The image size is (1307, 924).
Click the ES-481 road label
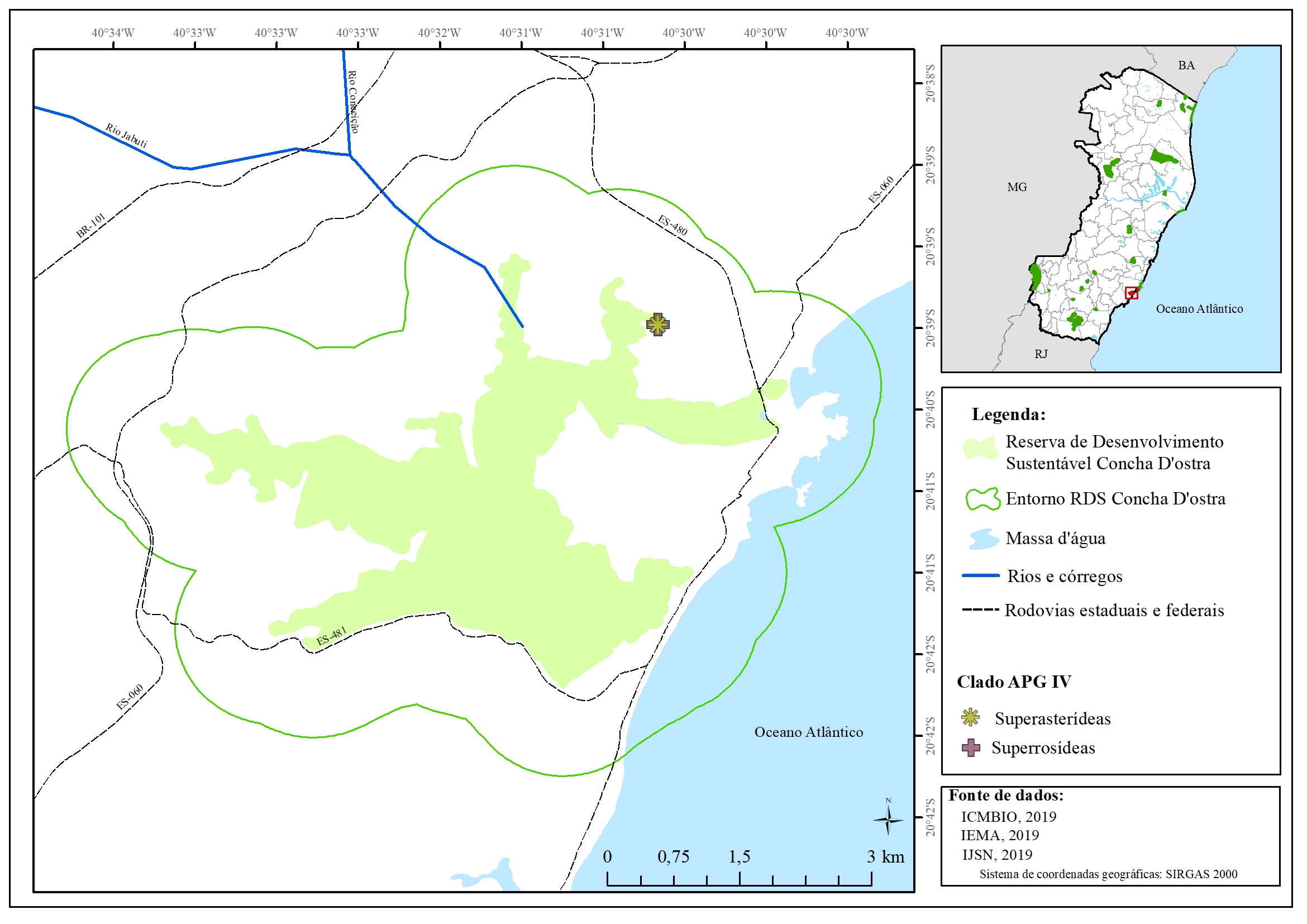click(x=331, y=636)
